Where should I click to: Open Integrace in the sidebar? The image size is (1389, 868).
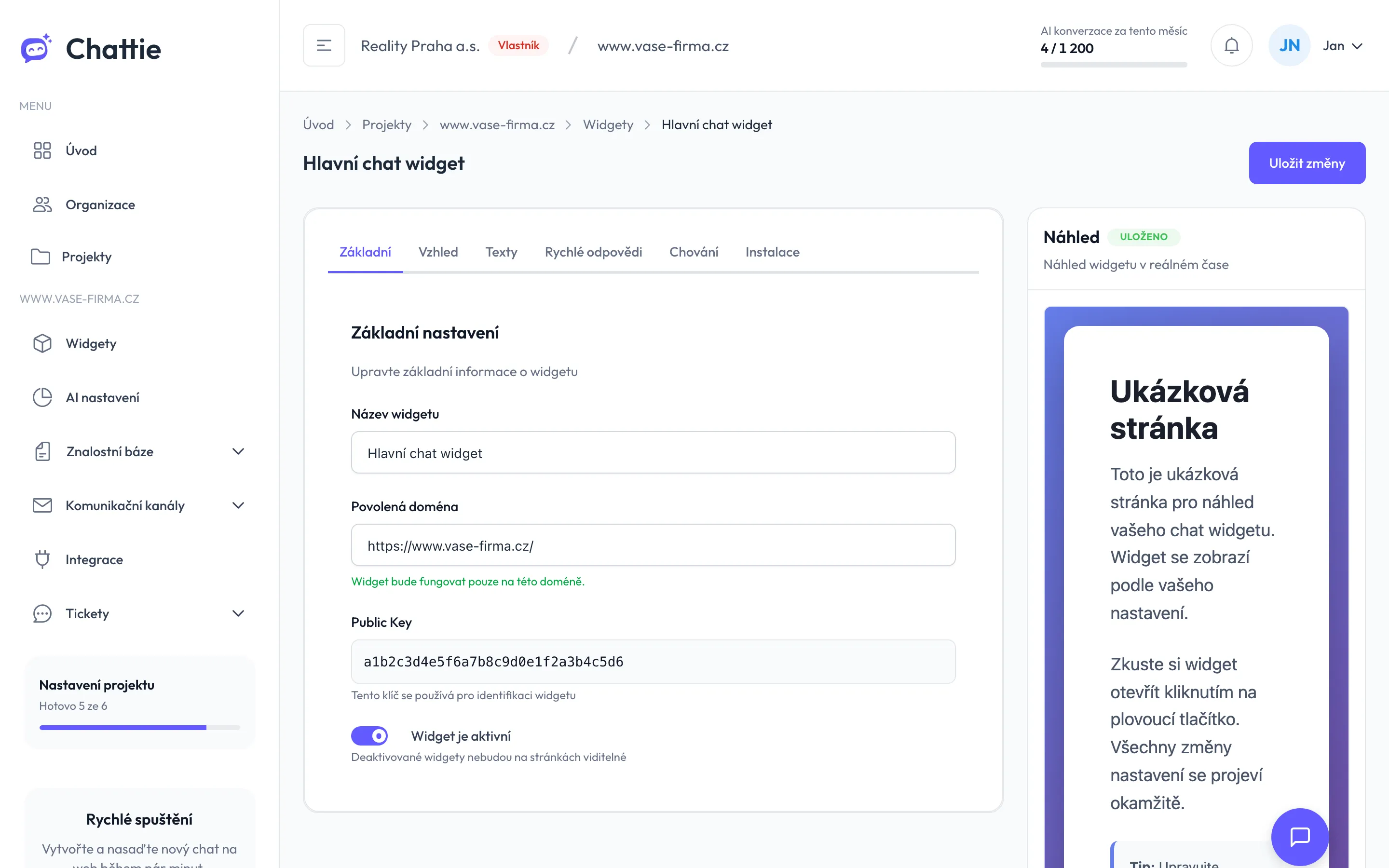click(139, 559)
